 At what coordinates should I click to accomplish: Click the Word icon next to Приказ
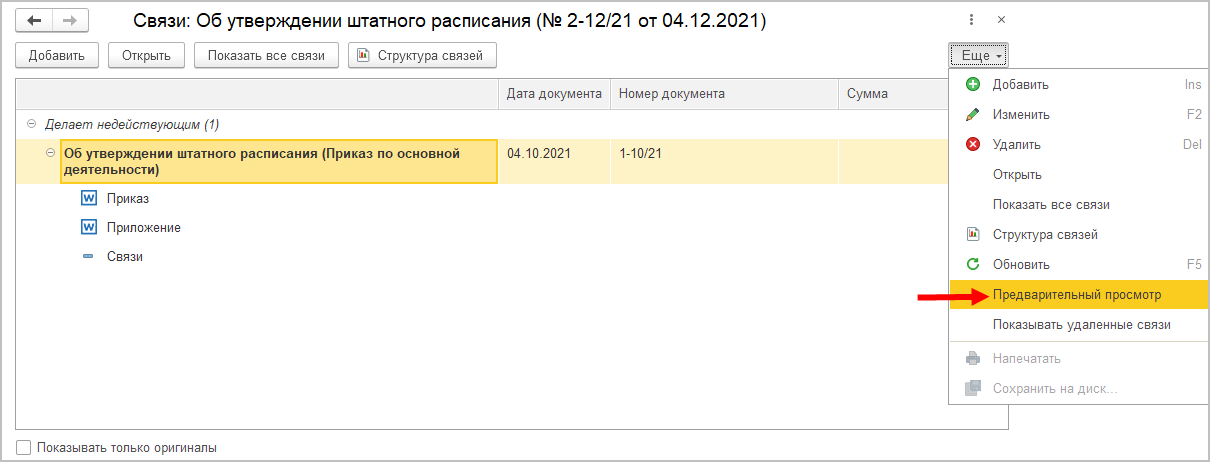coord(89,199)
